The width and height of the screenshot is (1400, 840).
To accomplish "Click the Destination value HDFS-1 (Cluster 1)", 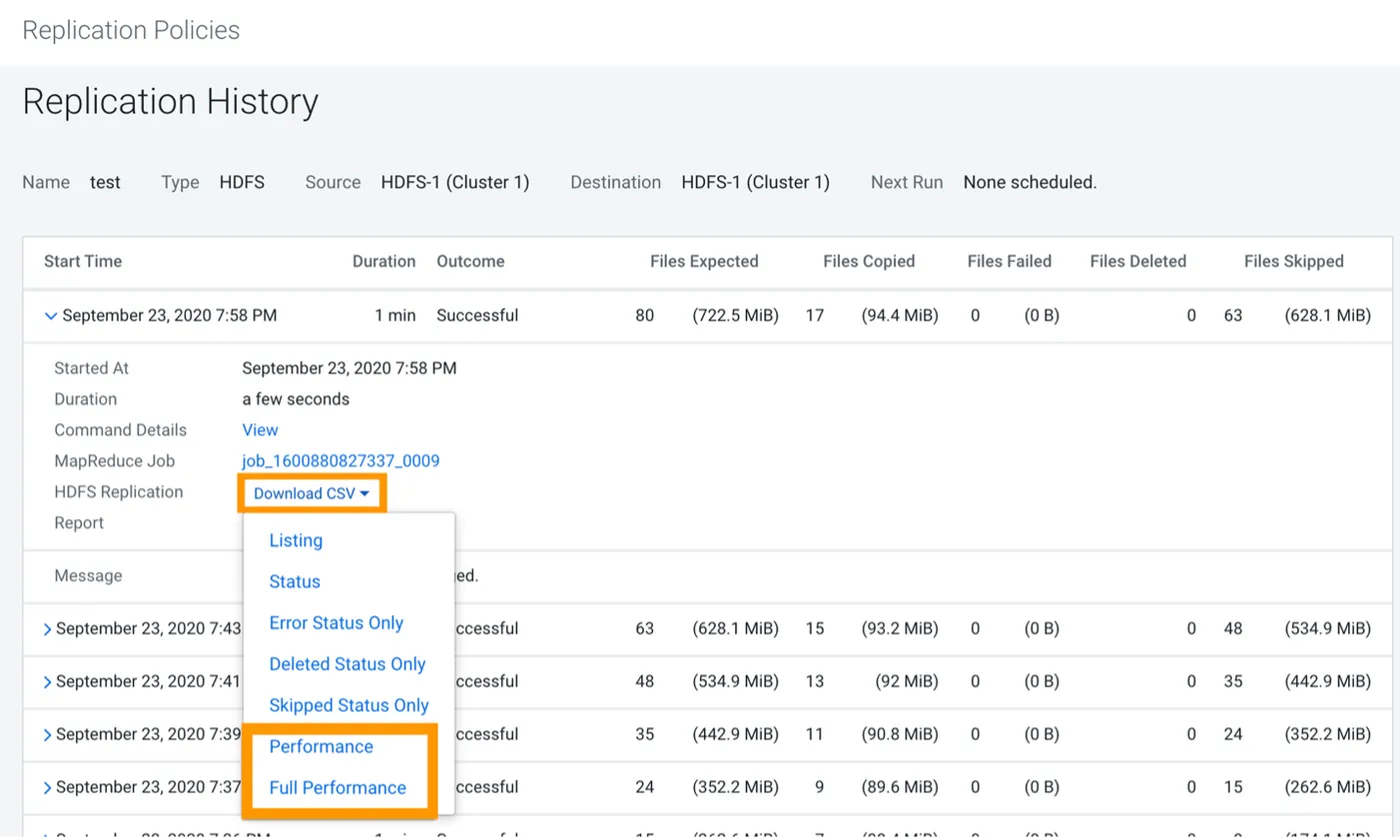I will click(756, 182).
